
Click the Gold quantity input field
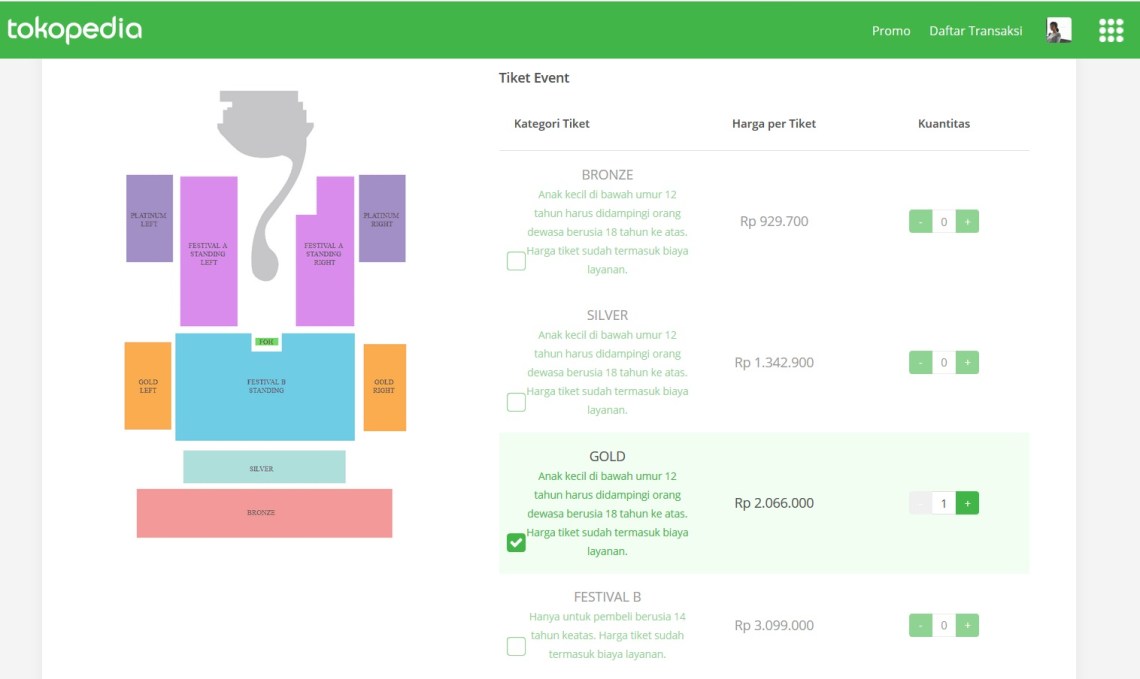point(943,504)
